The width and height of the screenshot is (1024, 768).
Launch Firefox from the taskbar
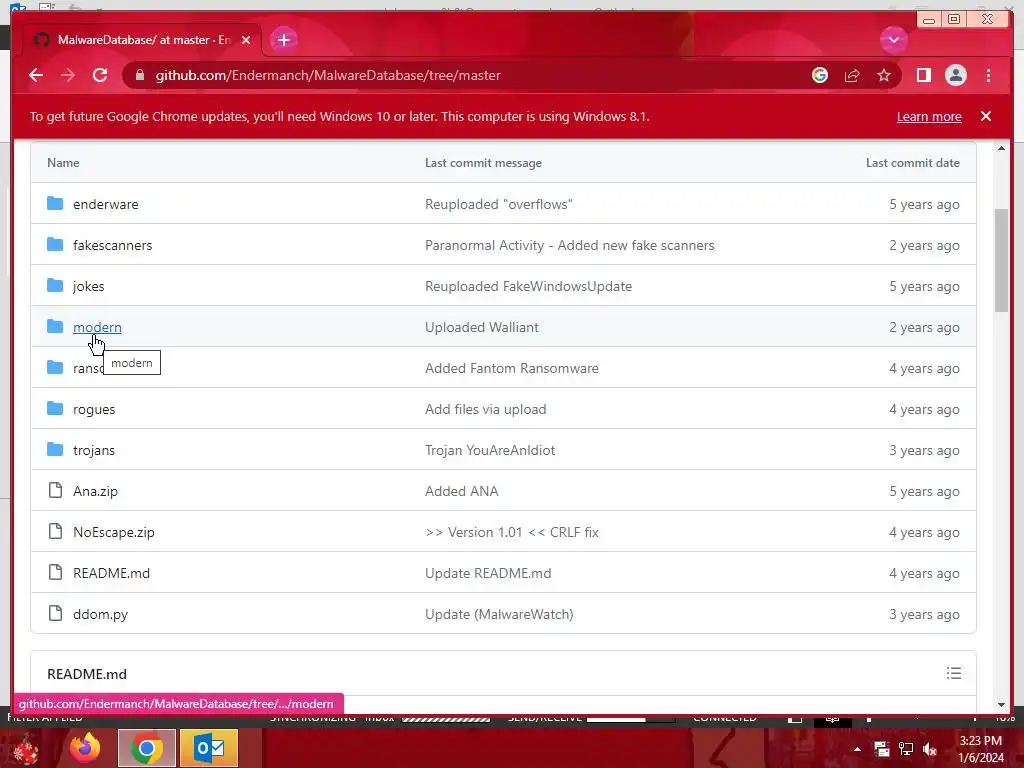[x=85, y=748]
